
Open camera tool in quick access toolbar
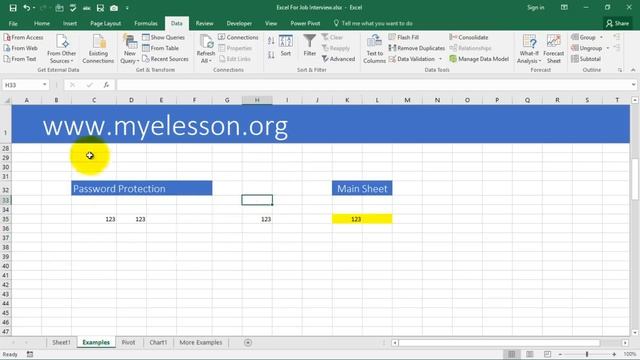coord(114,8)
